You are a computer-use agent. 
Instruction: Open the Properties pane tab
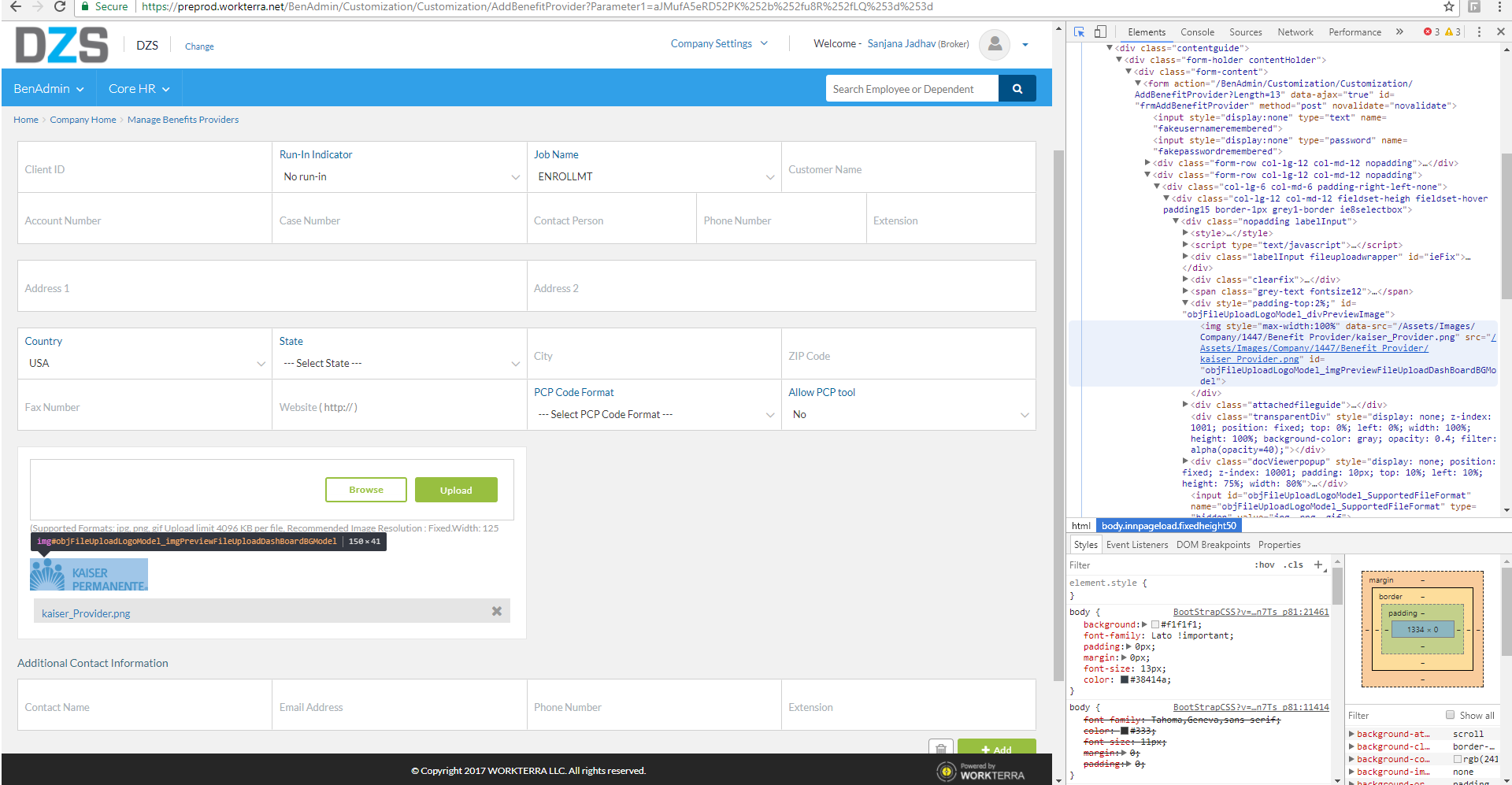click(1280, 545)
